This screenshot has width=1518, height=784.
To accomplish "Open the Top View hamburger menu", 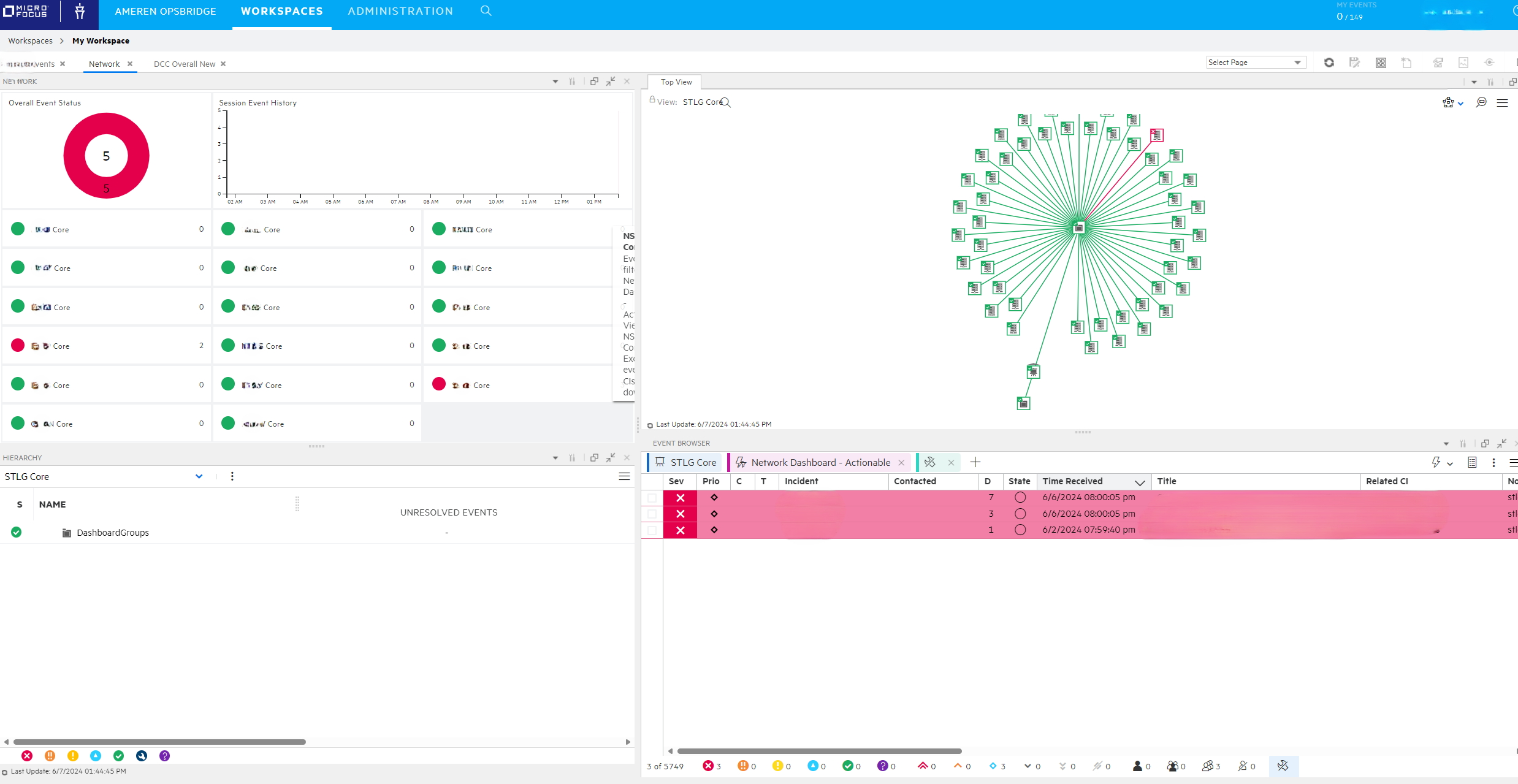I will 1502,103.
